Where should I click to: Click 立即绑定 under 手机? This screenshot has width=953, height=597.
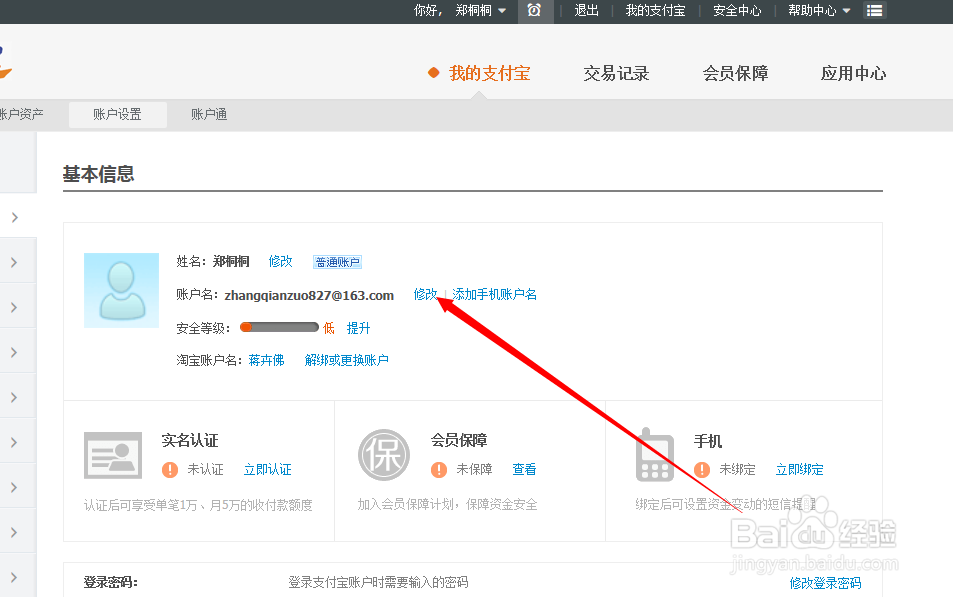click(799, 469)
